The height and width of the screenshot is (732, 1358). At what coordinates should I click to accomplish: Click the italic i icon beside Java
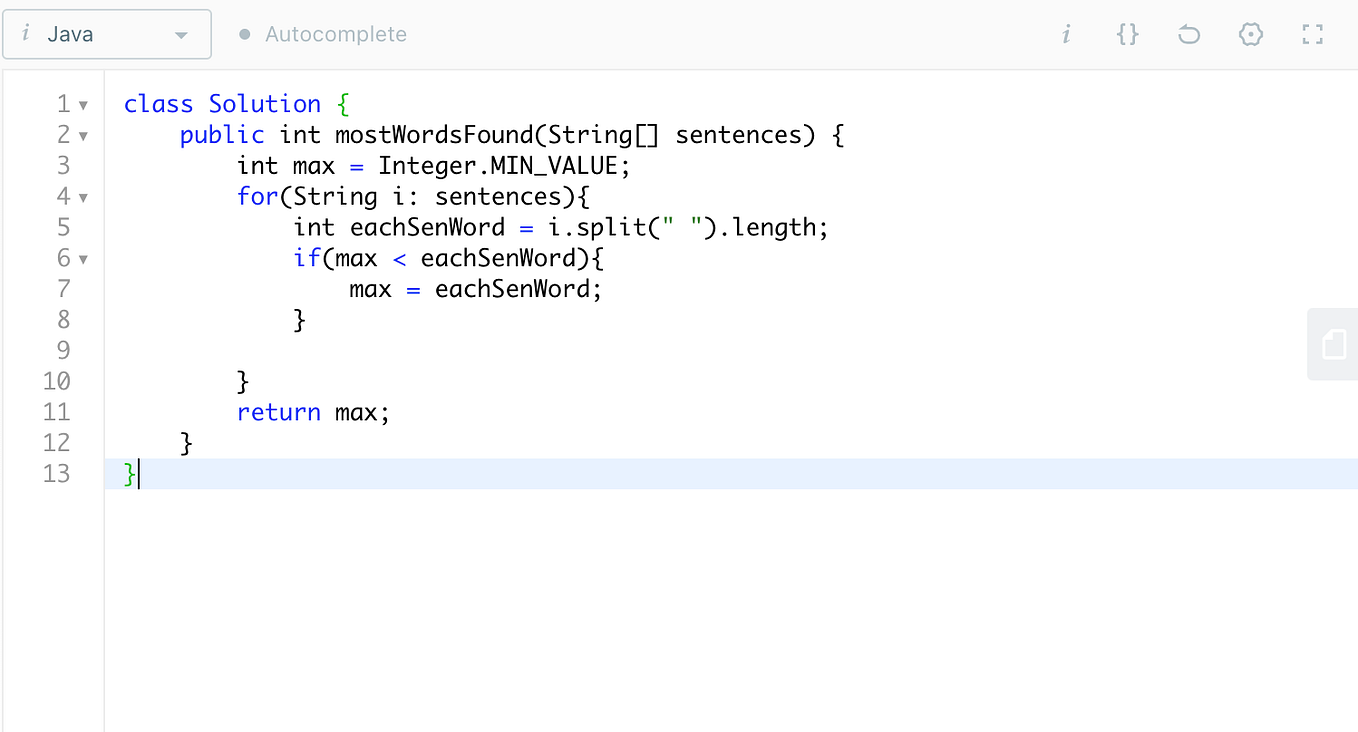click(25, 34)
